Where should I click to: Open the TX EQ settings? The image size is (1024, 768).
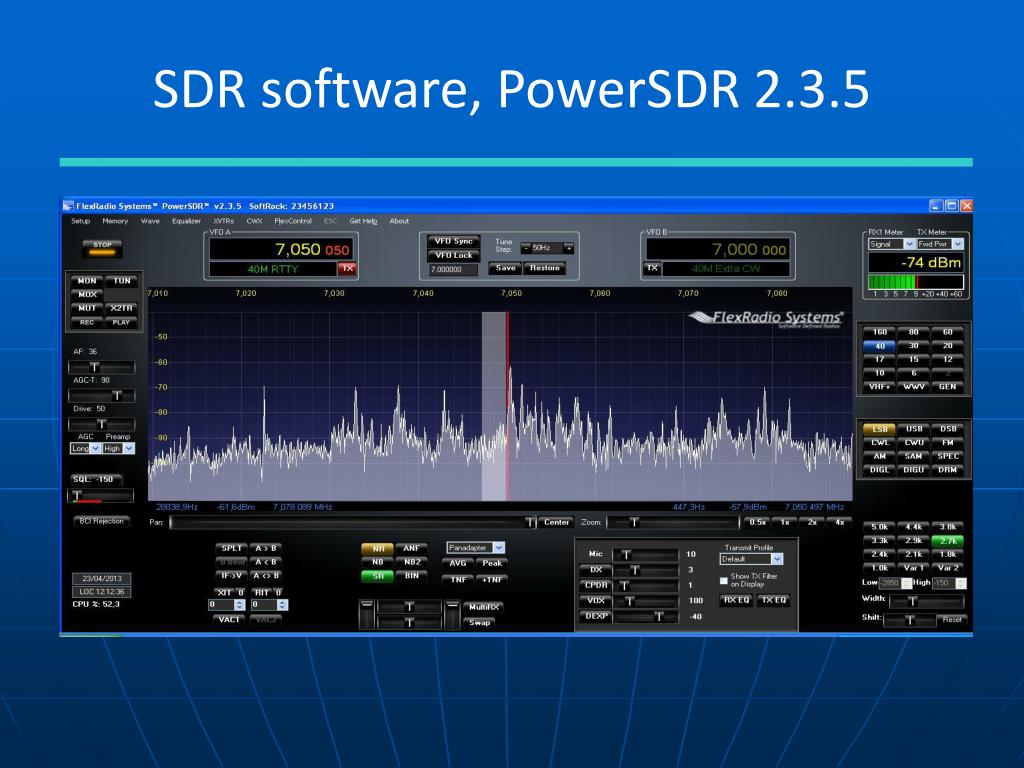tap(773, 600)
